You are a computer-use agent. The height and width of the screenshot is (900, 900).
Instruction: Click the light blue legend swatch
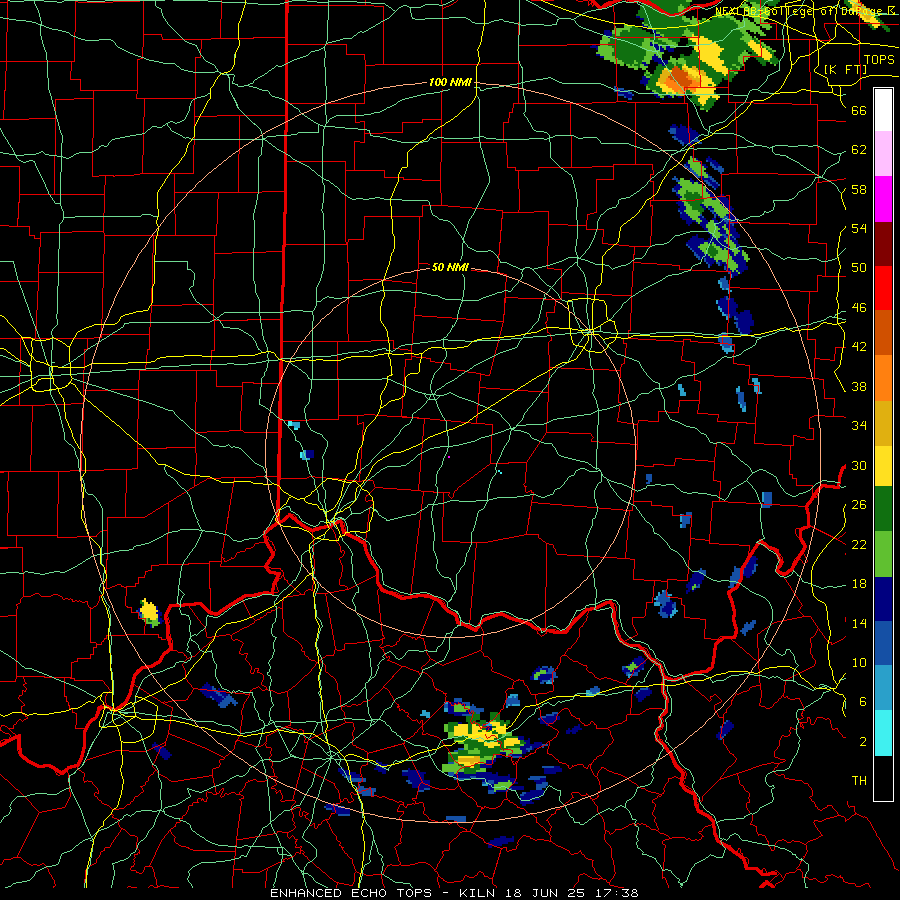click(883, 688)
